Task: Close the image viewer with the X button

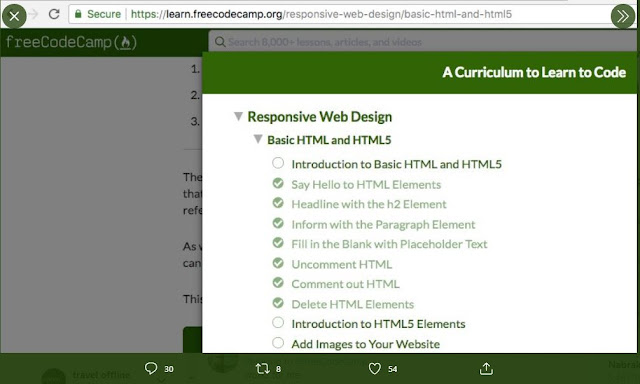Action: [14, 16]
